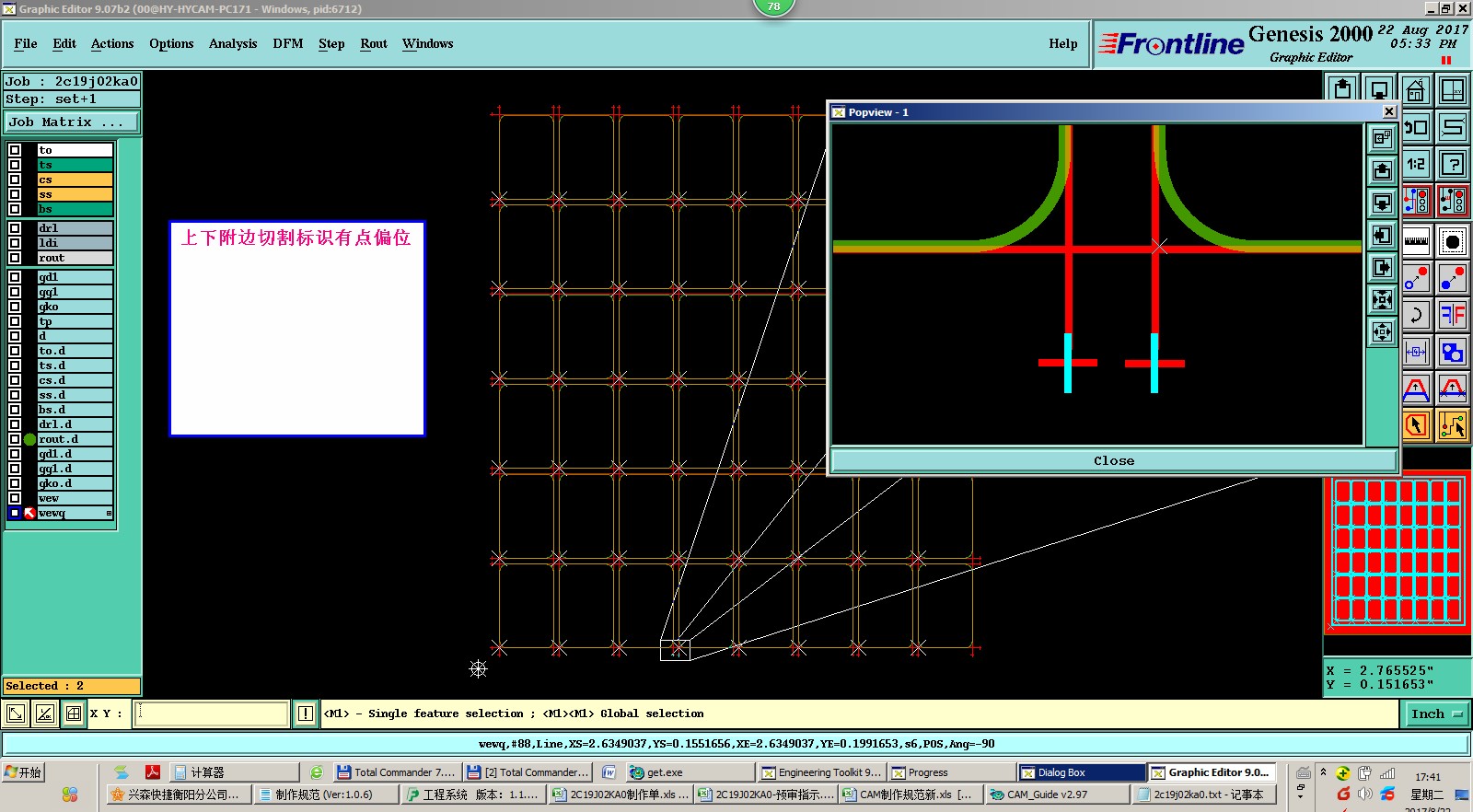Click Popview zoom-in converge arrows icon
The width and height of the screenshot is (1473, 812).
point(1382,299)
